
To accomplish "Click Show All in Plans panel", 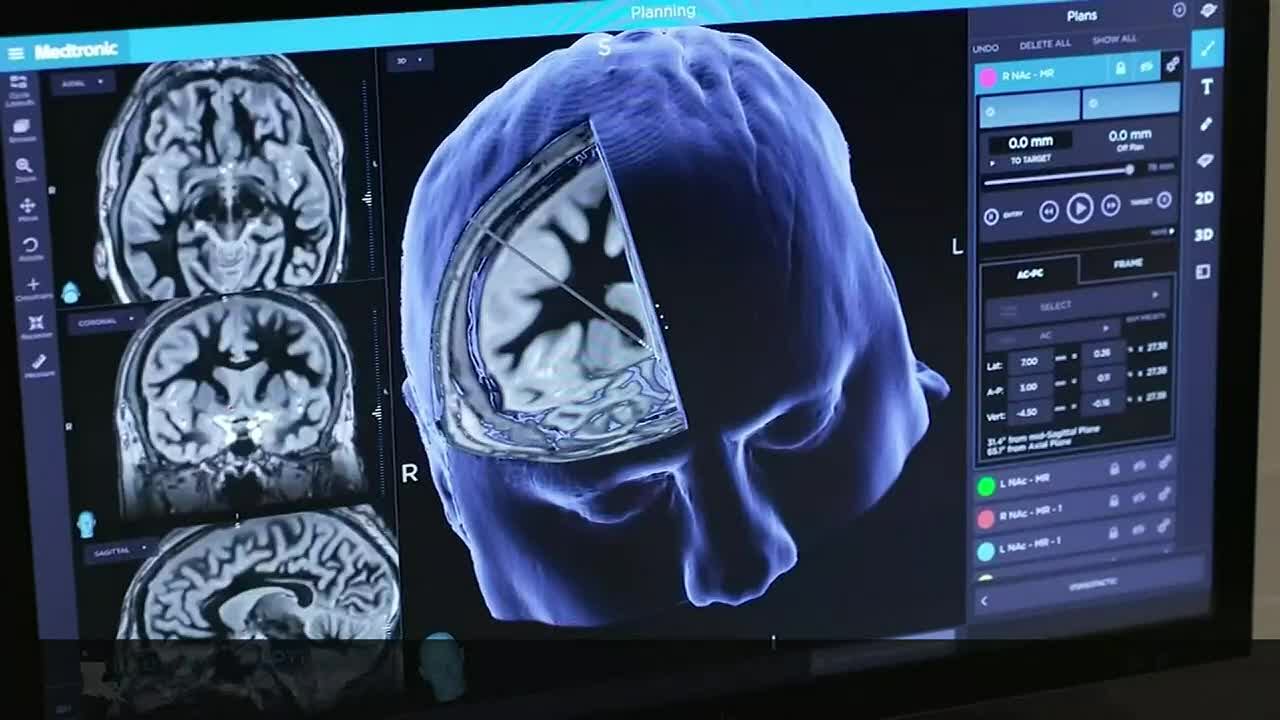I will click(x=1114, y=40).
